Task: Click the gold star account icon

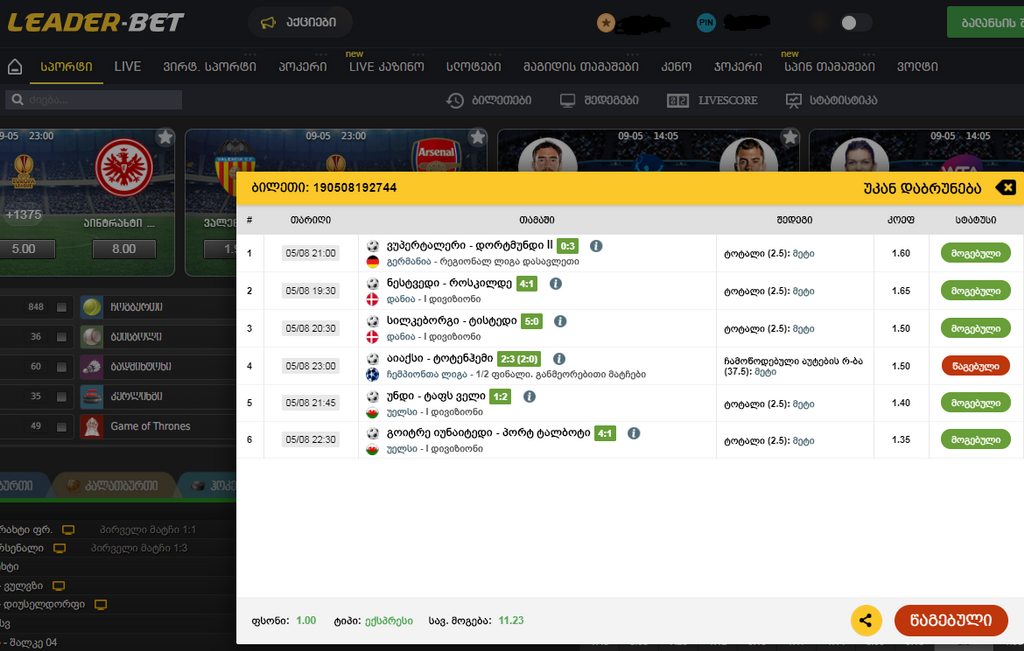Action: [605, 23]
